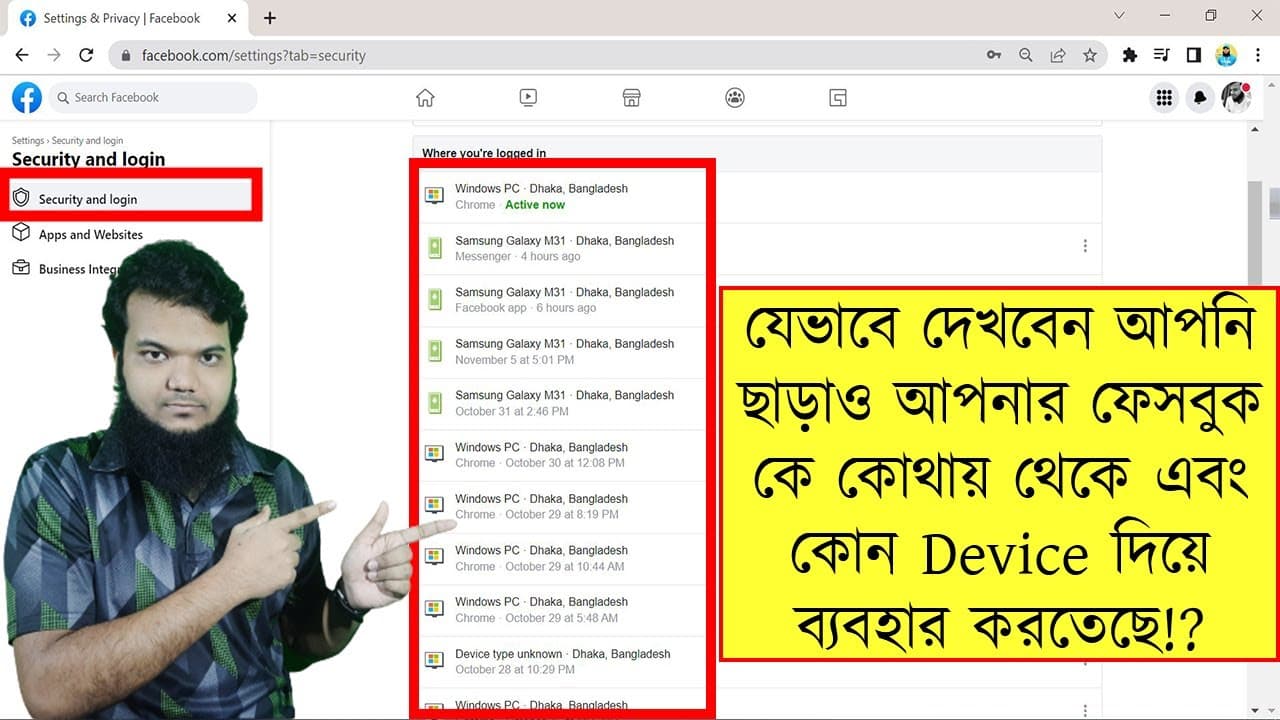Click the Settings breadcrumb link
Screen dimensions: 1280x720
(x=28, y=141)
